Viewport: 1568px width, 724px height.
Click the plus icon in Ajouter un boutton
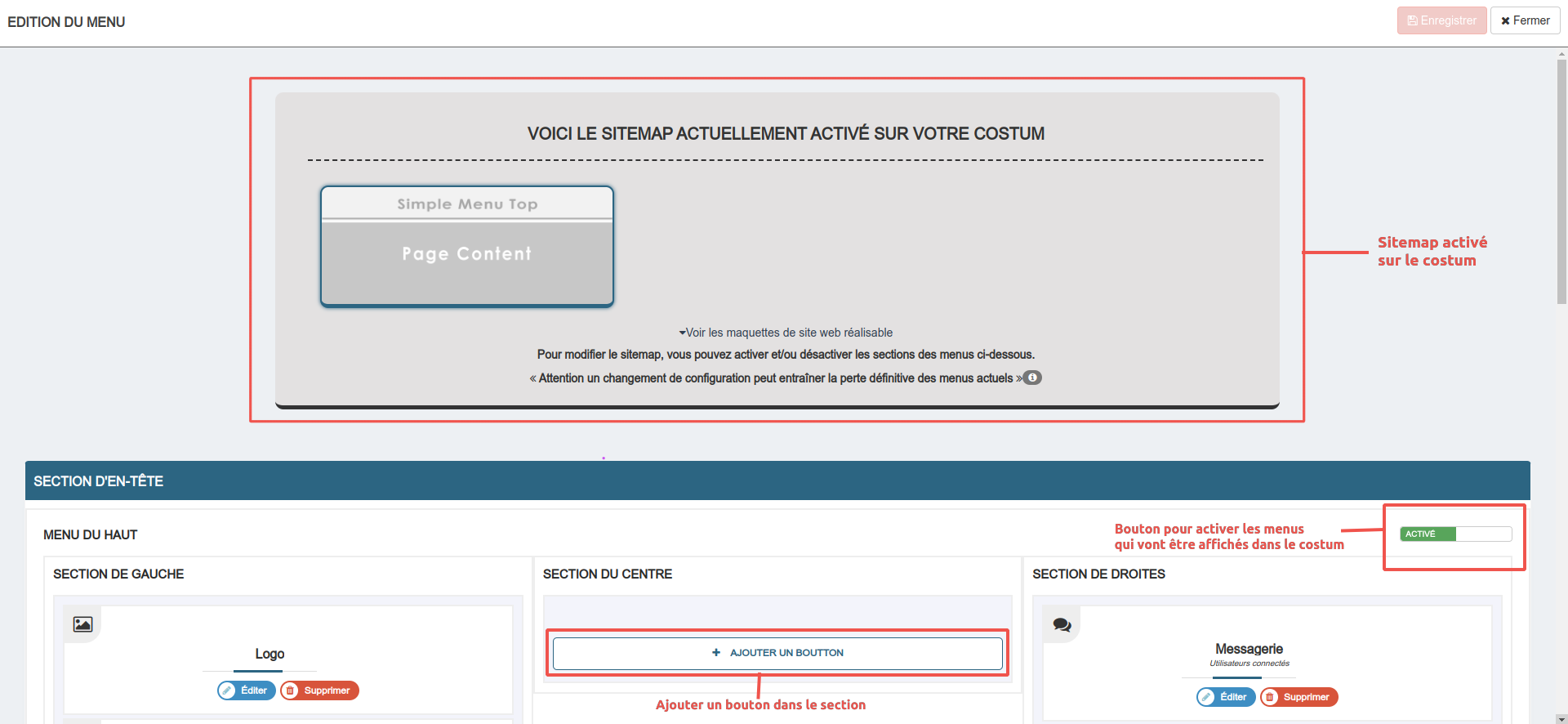pyautogui.click(x=716, y=653)
